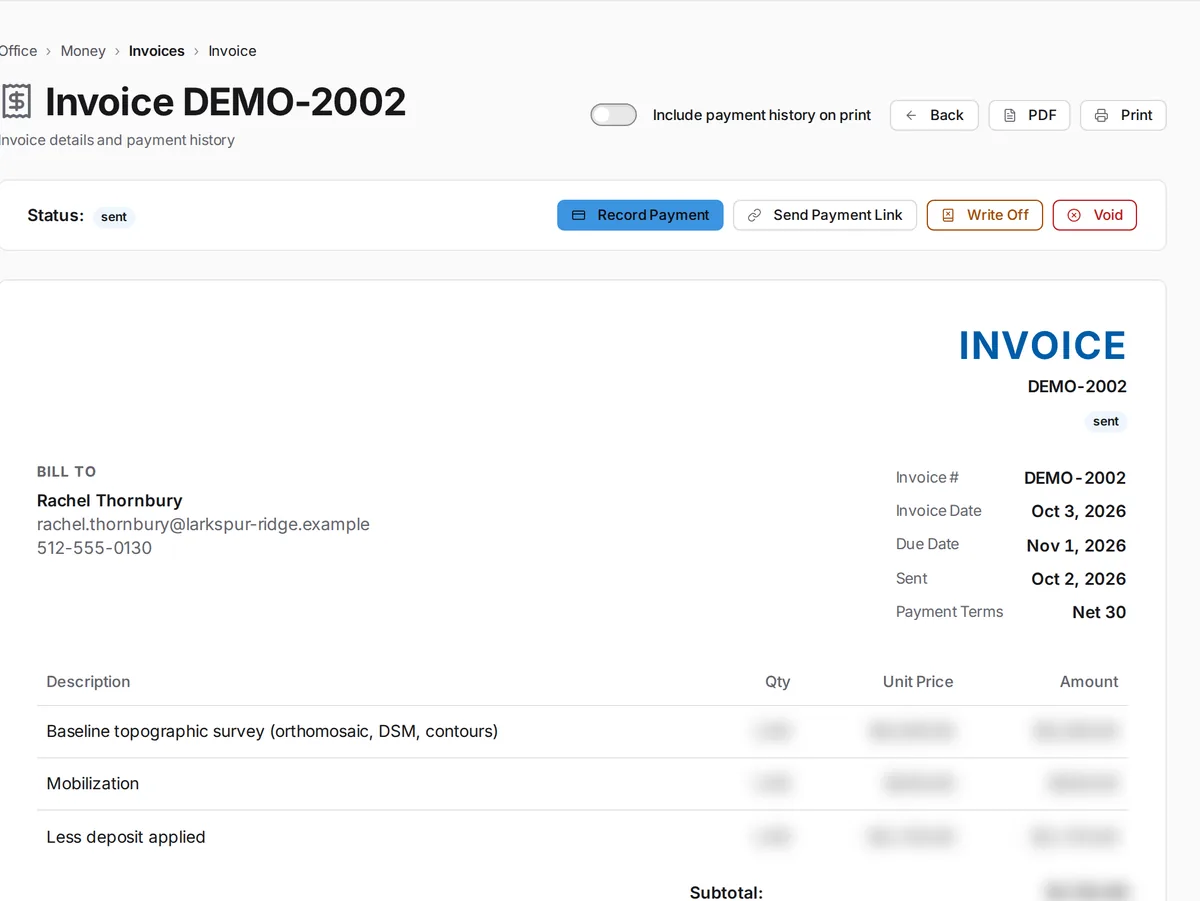The image size is (1200, 901).
Task: Click email rachel.thornbury@larkspur-ridge.example
Action: (x=203, y=524)
